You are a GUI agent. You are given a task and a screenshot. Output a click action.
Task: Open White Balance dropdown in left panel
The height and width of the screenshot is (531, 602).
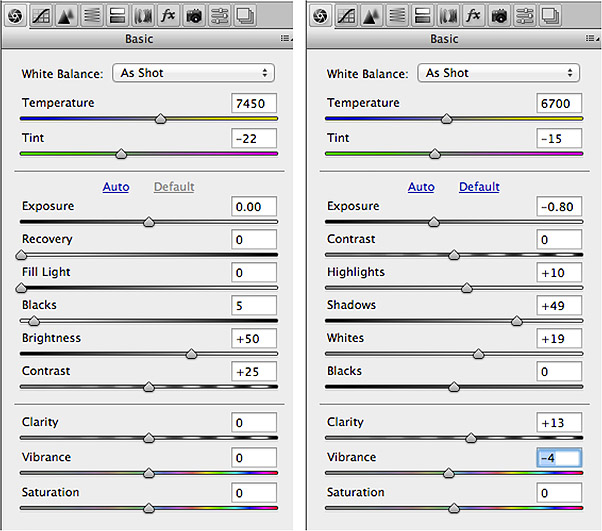[x=194, y=73]
